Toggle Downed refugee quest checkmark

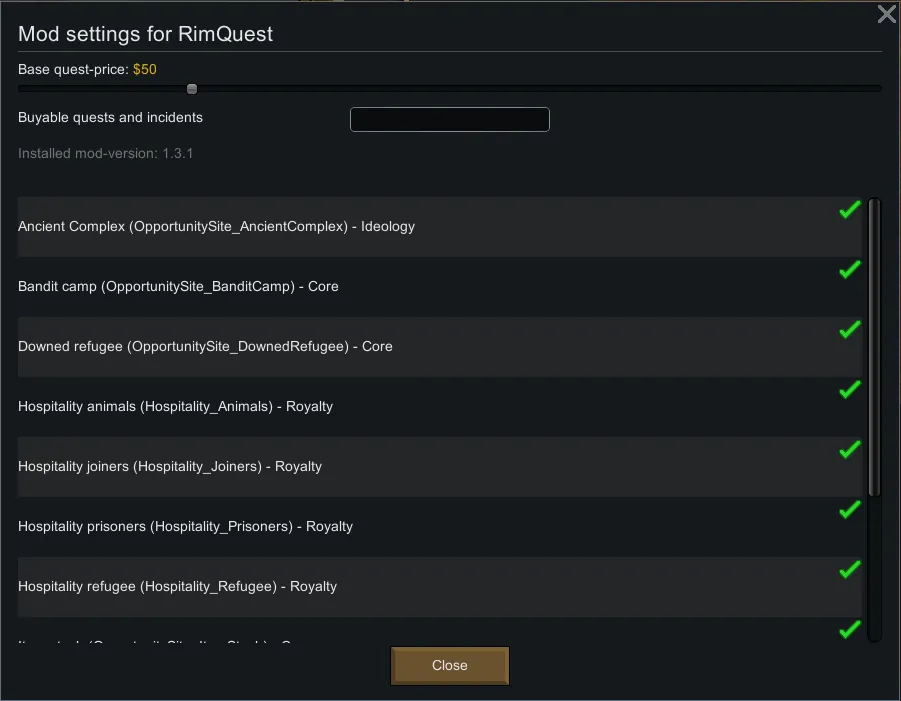click(x=850, y=330)
